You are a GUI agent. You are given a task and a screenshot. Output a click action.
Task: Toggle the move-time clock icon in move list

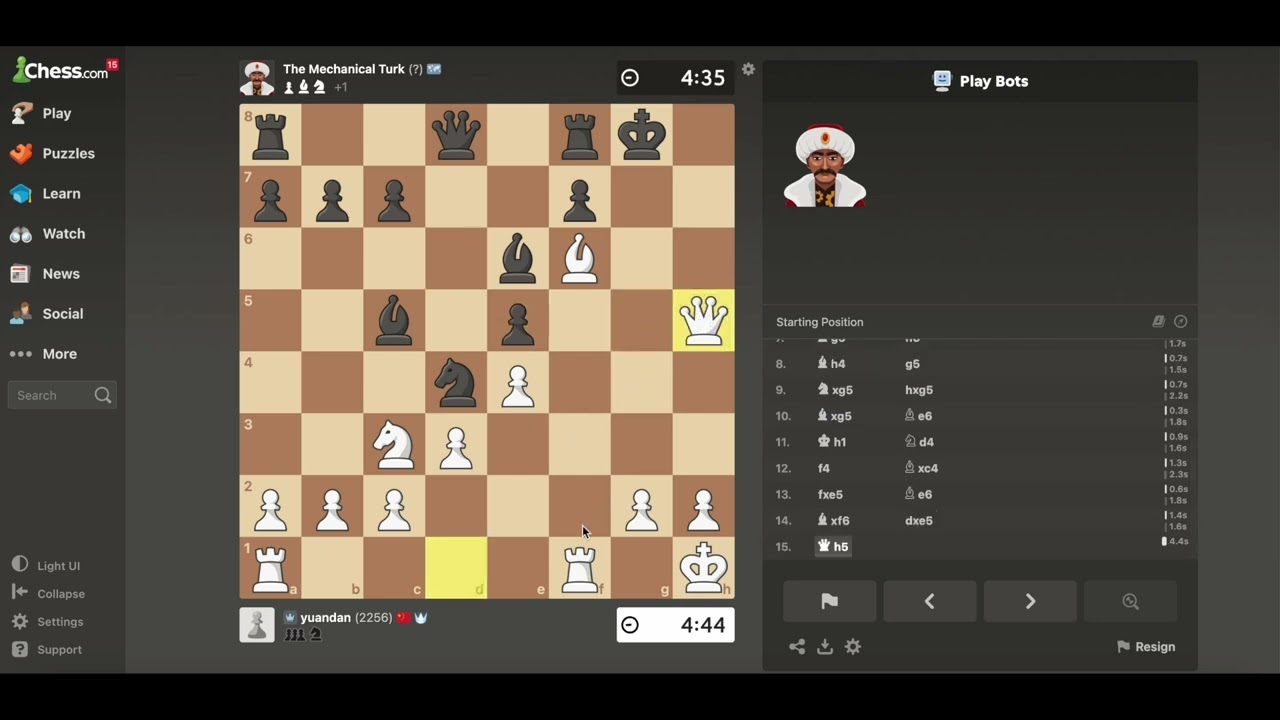[x=1181, y=322]
